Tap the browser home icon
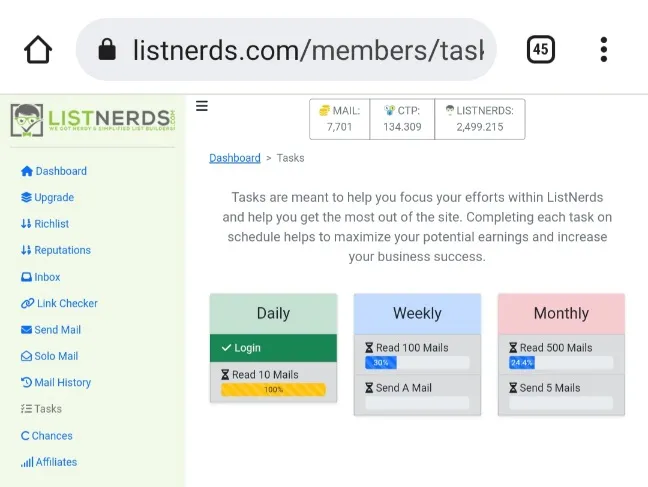 [x=38, y=50]
